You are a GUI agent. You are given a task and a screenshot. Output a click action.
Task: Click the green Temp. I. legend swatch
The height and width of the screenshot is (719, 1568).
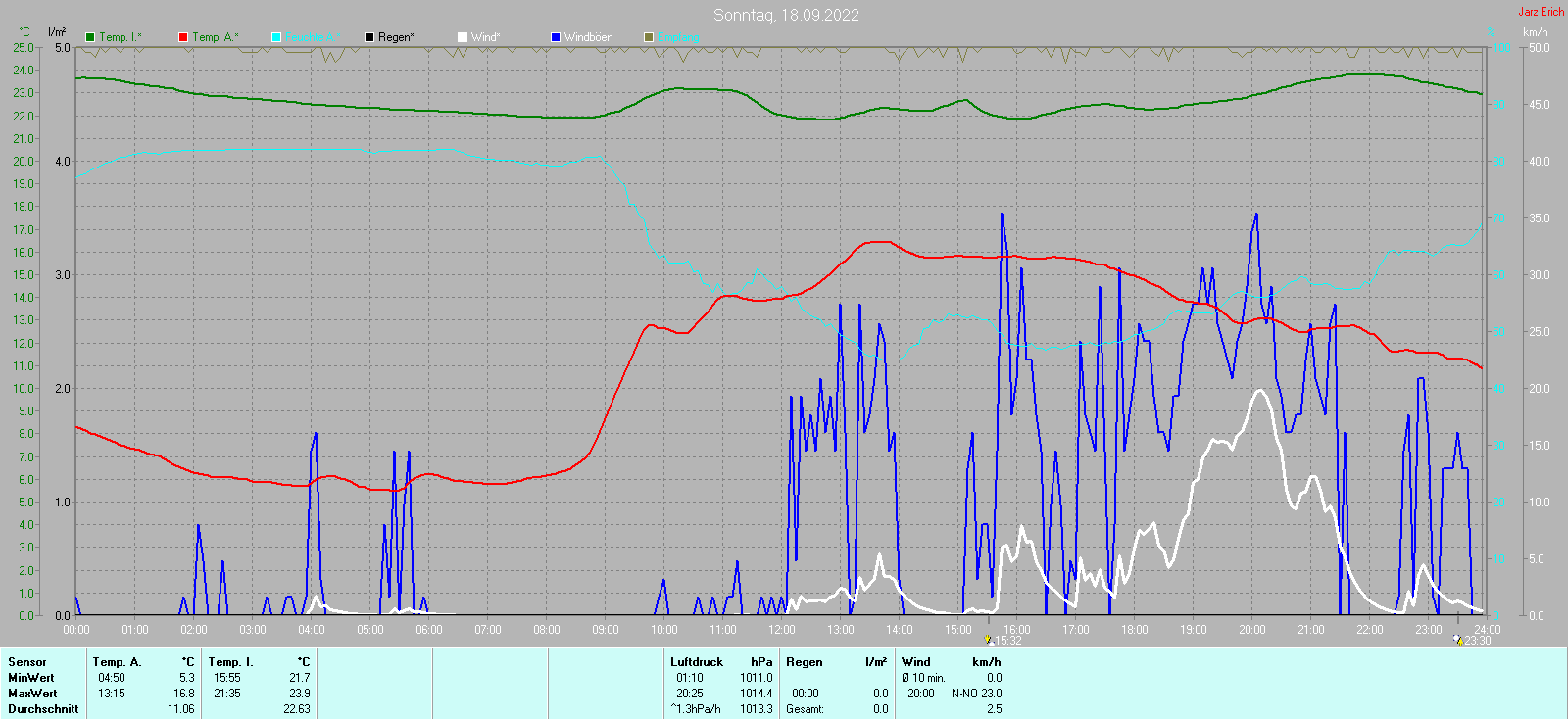point(90,37)
